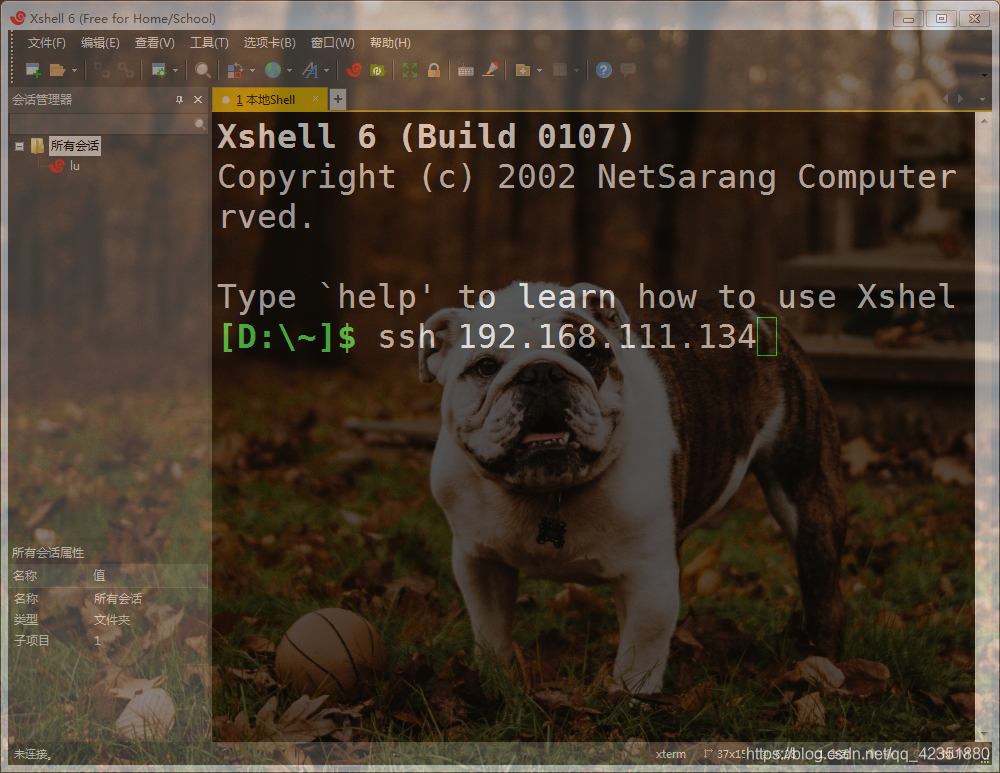Image resolution: width=1000 pixels, height=773 pixels.
Task: Click the tile layout icon
Action: (x=560, y=70)
